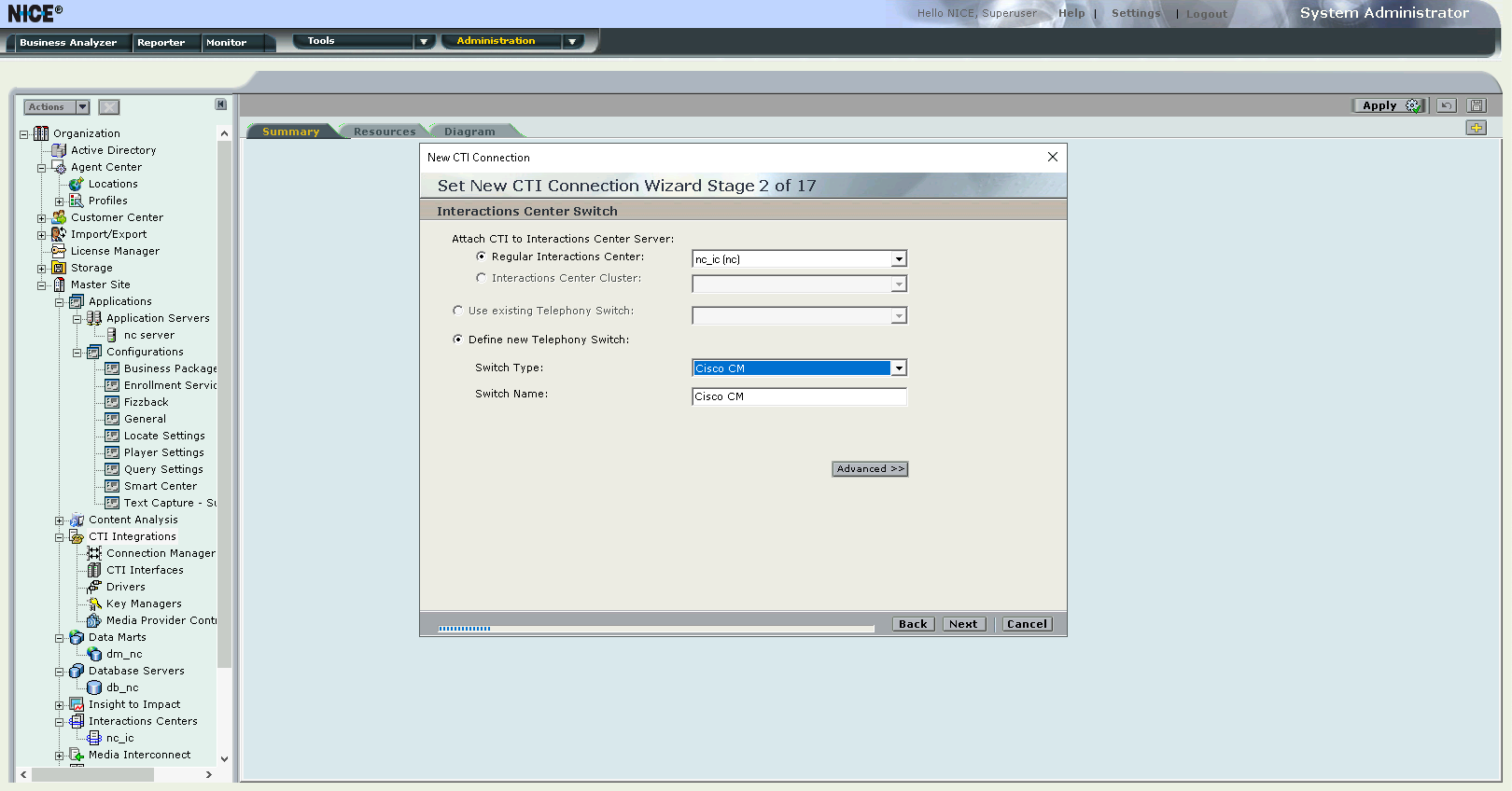Click the Key Managers icon
The image size is (1512, 791).
tap(94, 604)
